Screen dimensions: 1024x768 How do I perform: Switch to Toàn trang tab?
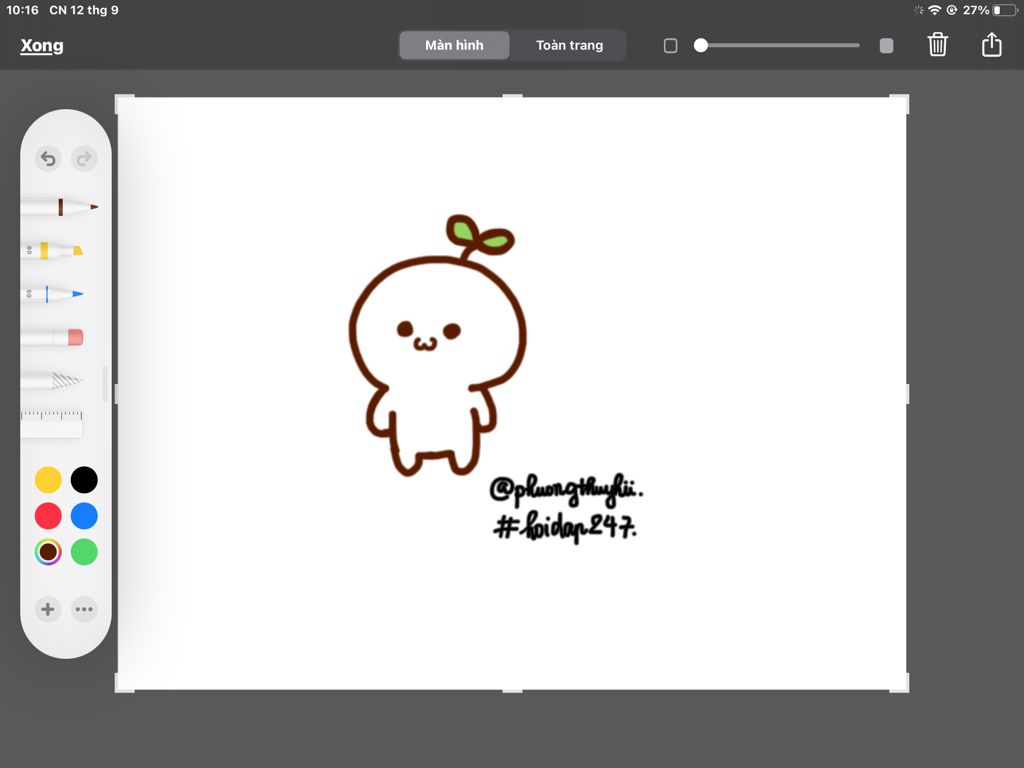[569, 45]
